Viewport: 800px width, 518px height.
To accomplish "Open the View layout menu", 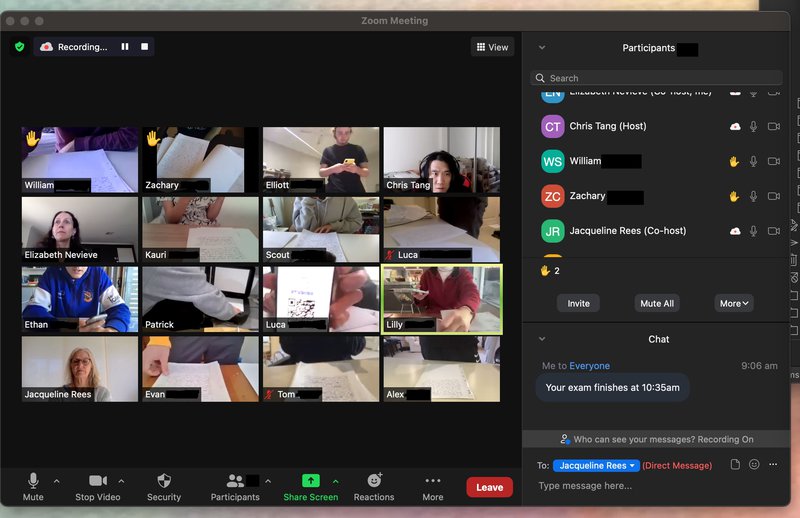I will [492, 47].
